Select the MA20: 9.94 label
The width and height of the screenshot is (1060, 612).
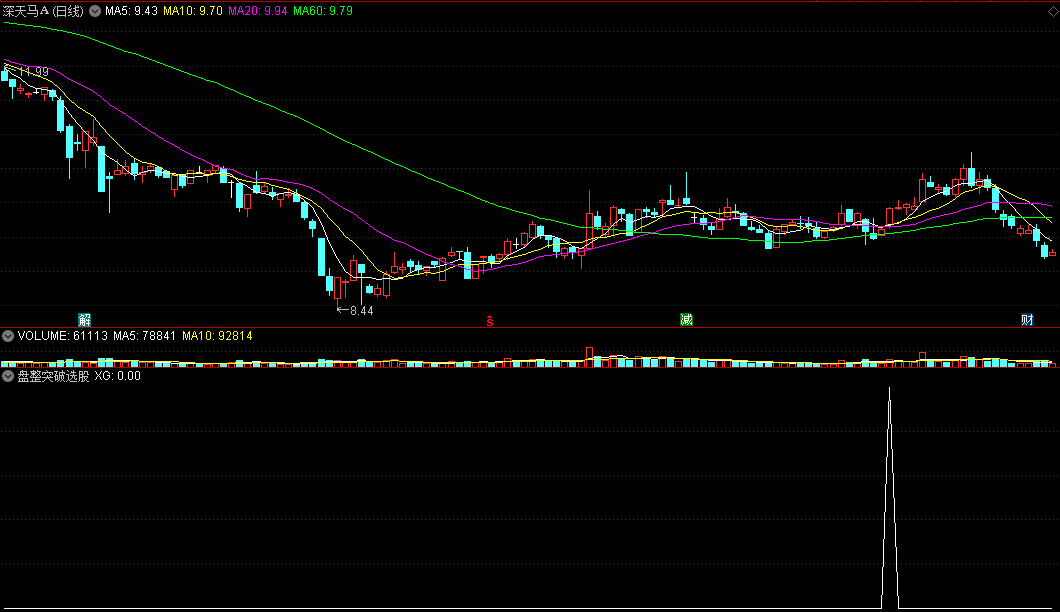(258, 11)
